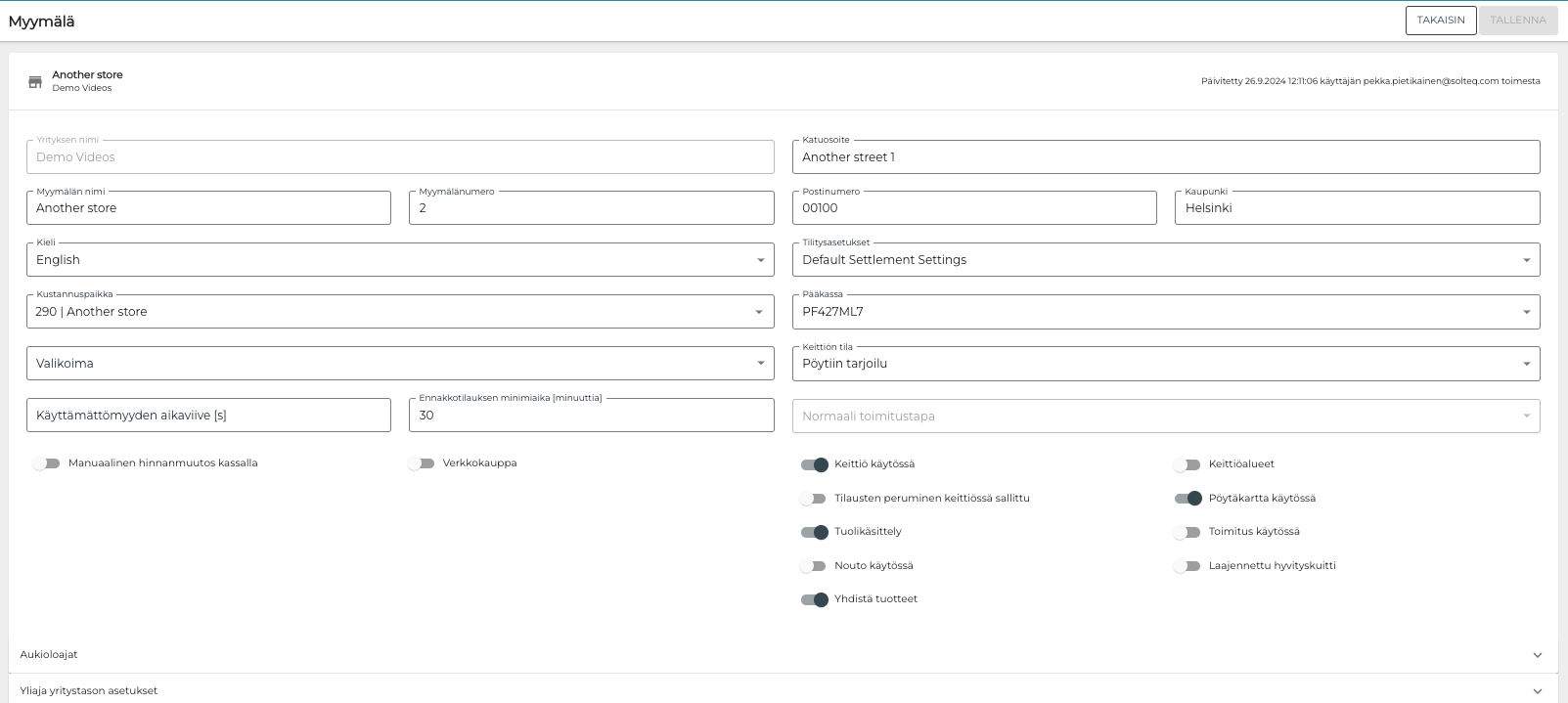Turn on the Keittiöalueet switch
This screenshot has width=1568, height=703.
pos(1187,464)
